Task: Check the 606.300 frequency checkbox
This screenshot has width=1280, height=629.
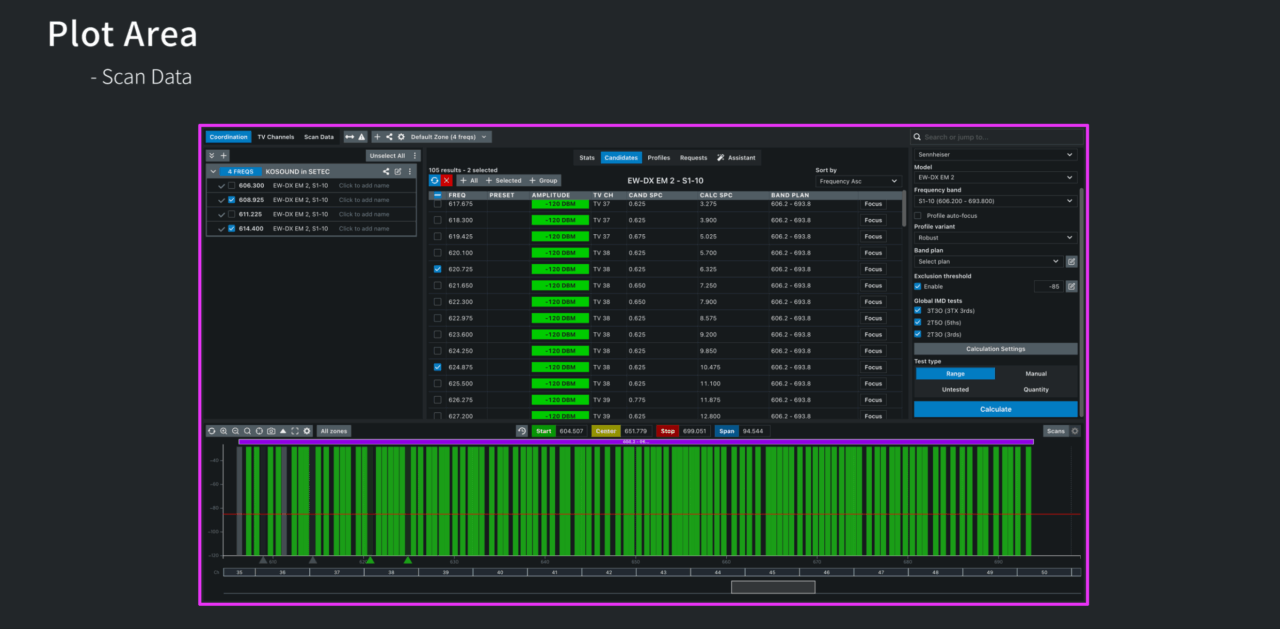Action: tap(231, 186)
